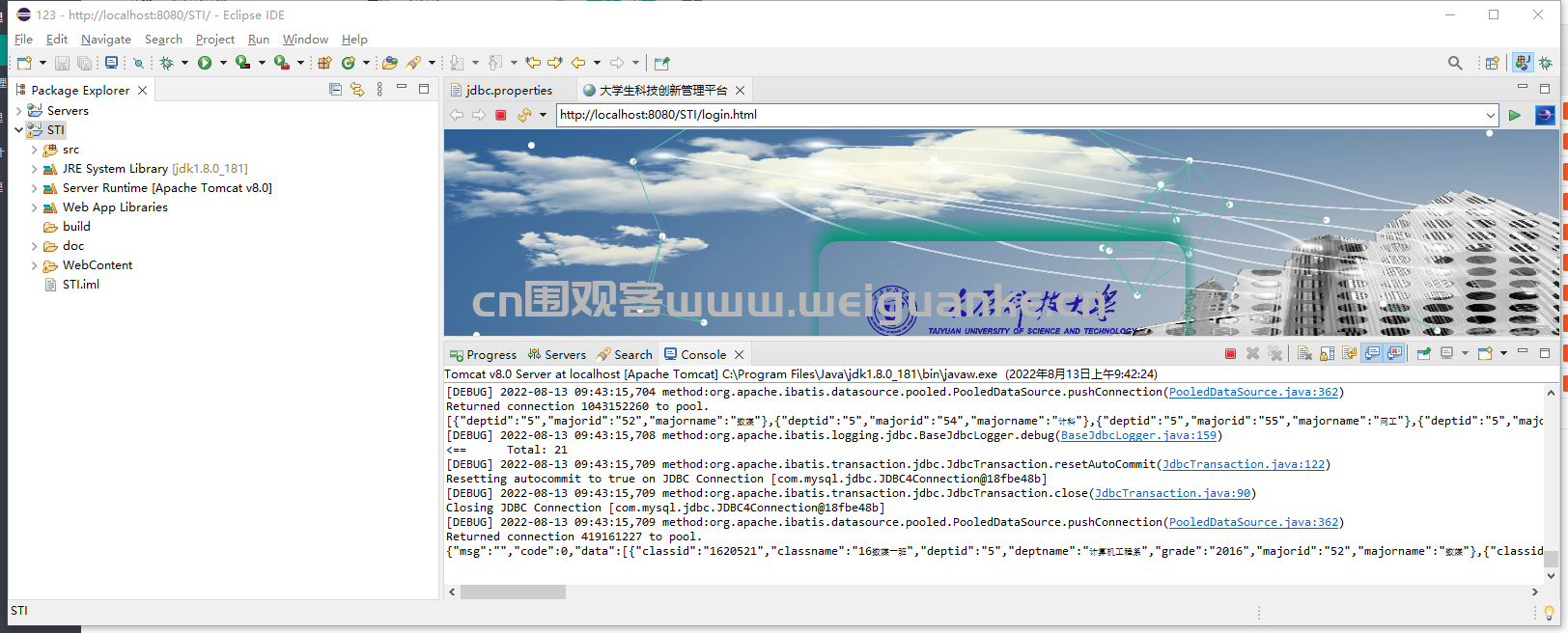This screenshot has height=633, width=1568.
Task: Click Clear Console icon
Action: pyautogui.click(x=1304, y=354)
